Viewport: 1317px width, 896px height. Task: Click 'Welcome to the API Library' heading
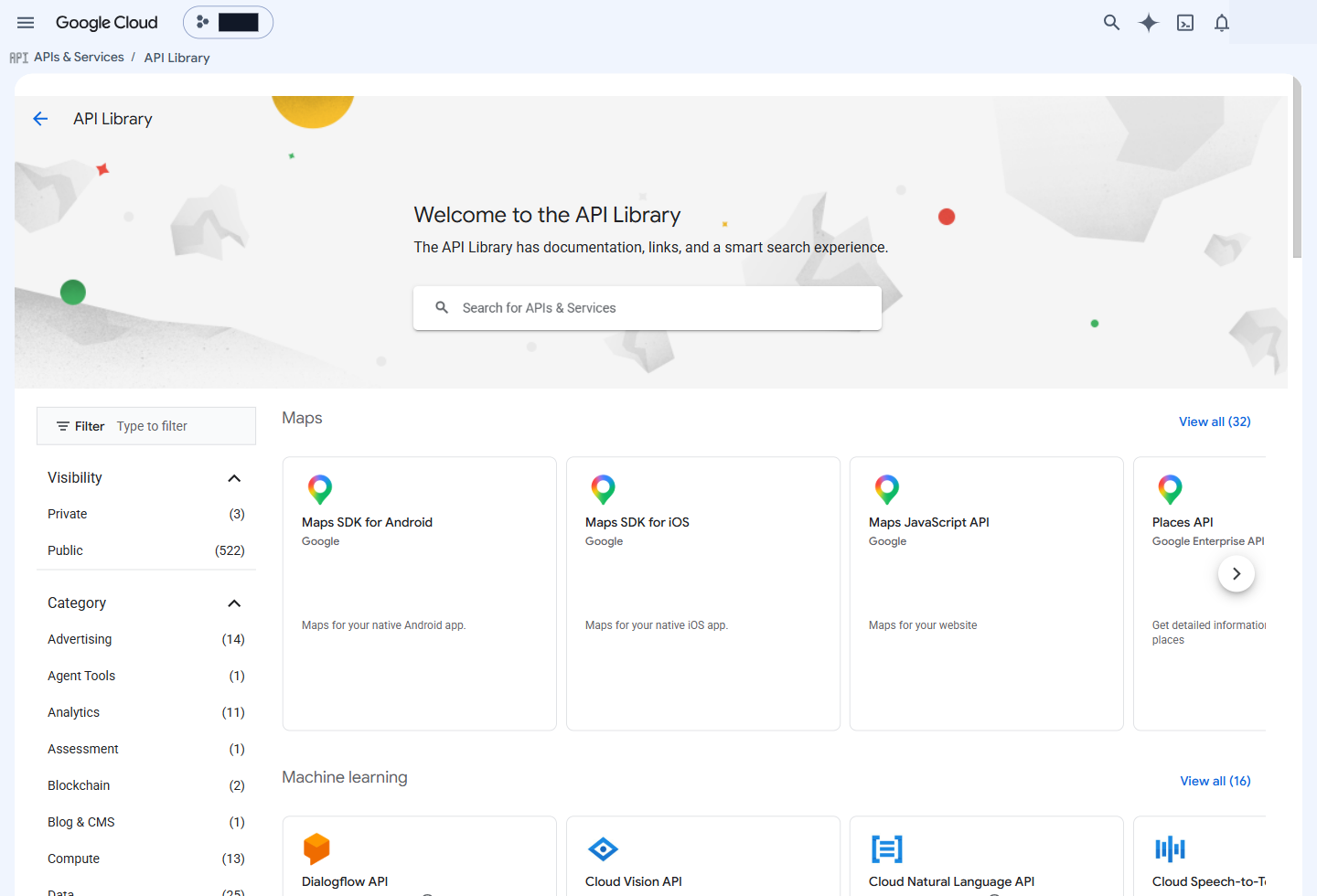pos(547,215)
